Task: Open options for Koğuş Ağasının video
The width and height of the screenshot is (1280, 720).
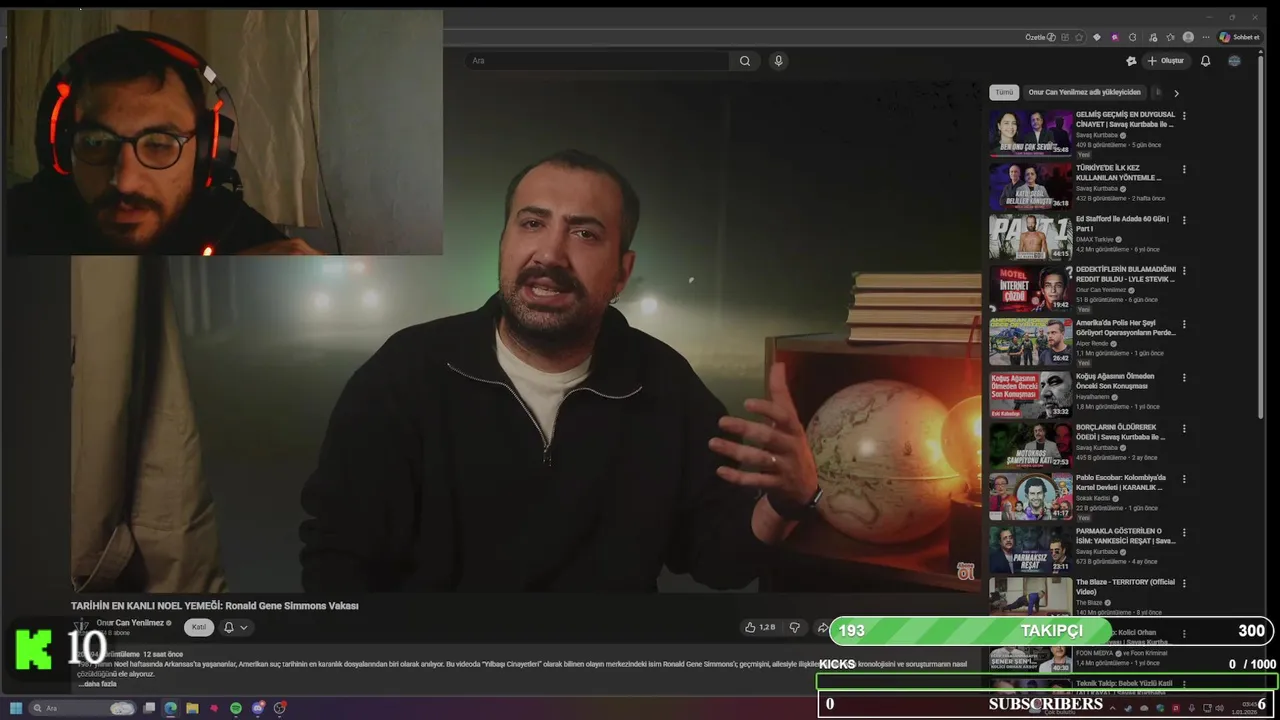Action: click(x=1184, y=378)
